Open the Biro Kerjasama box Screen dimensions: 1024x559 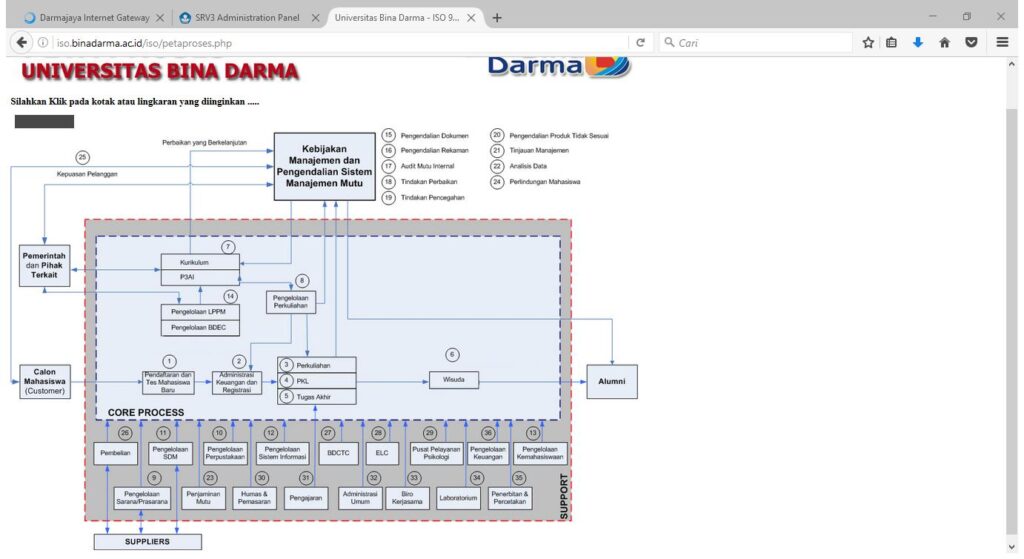click(x=408, y=498)
